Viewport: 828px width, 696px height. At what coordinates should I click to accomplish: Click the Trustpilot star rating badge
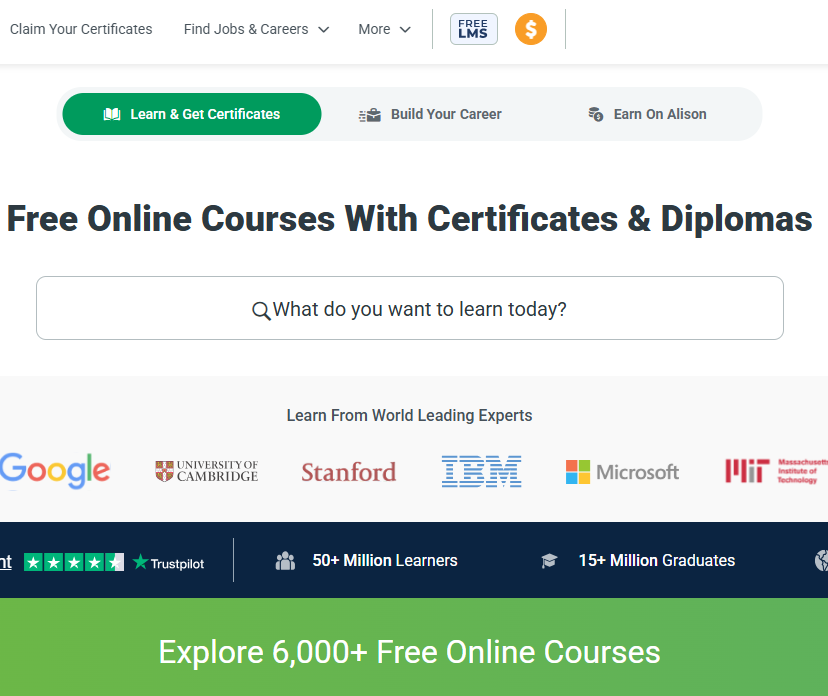click(x=74, y=562)
